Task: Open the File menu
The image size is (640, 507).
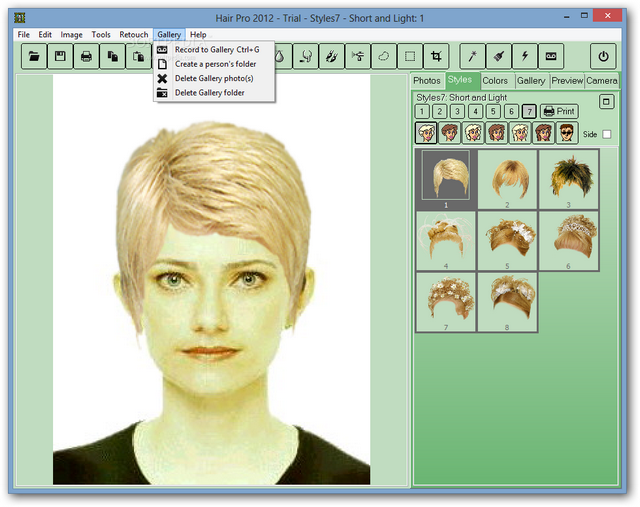Action: click(24, 35)
